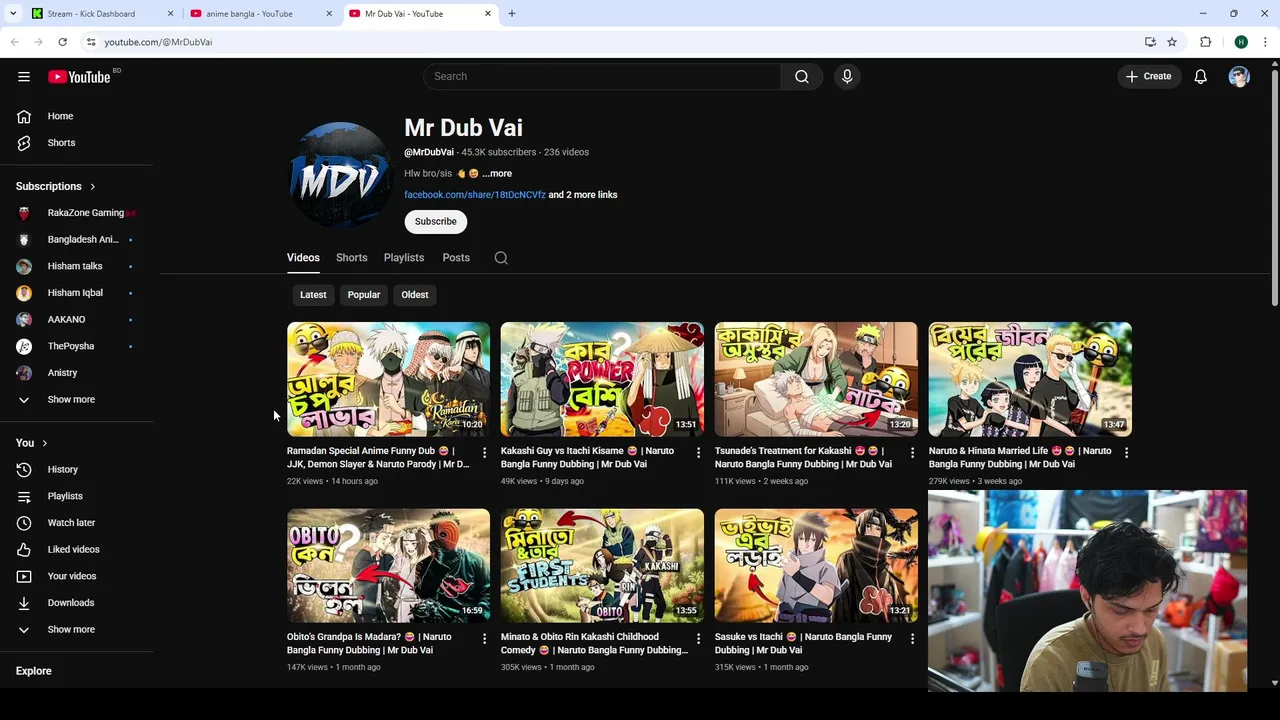Viewport: 1280px width, 720px height.
Task: Switch to Posts channel tab
Action: (x=456, y=258)
